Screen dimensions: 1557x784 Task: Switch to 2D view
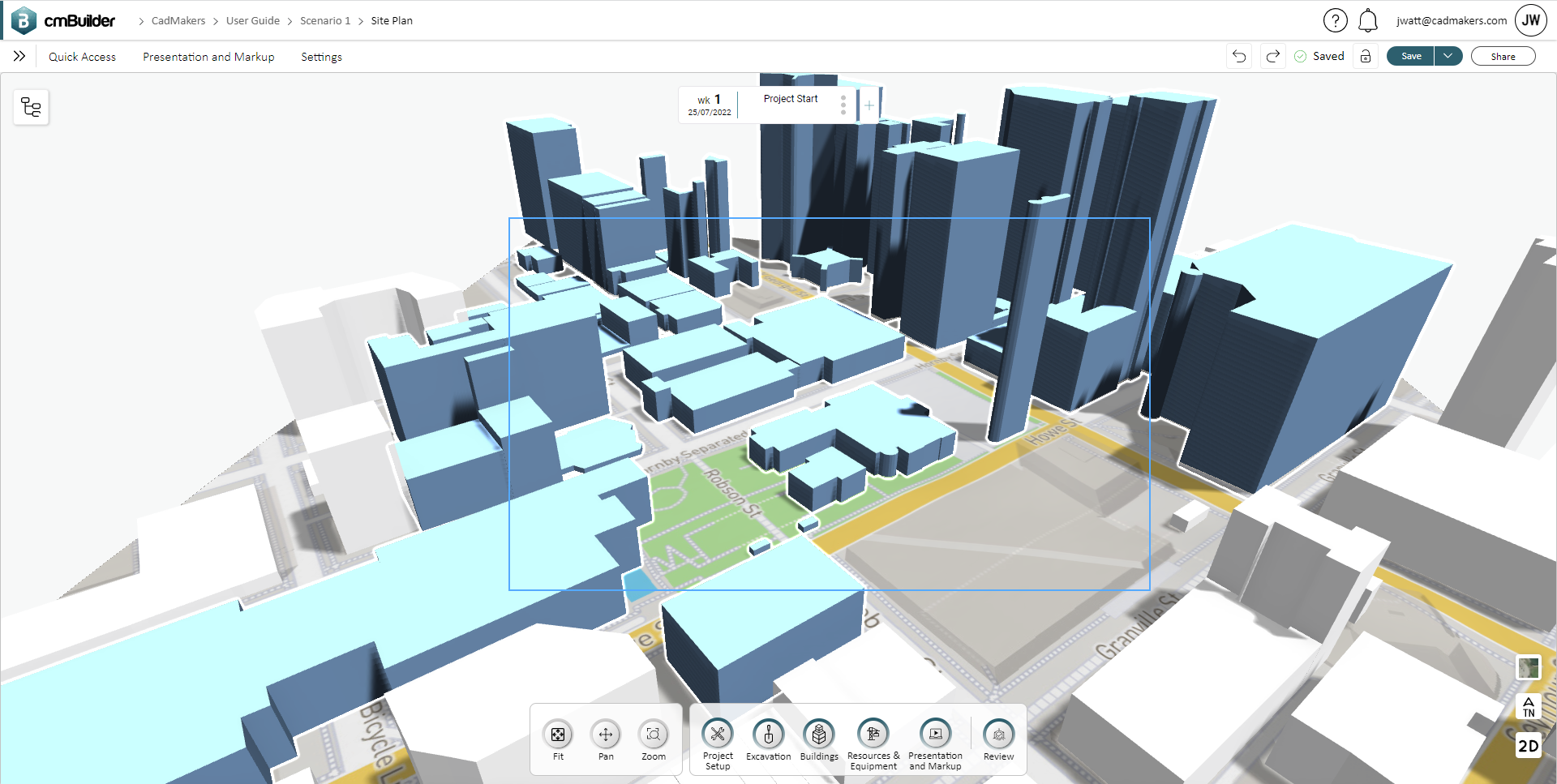click(1529, 746)
